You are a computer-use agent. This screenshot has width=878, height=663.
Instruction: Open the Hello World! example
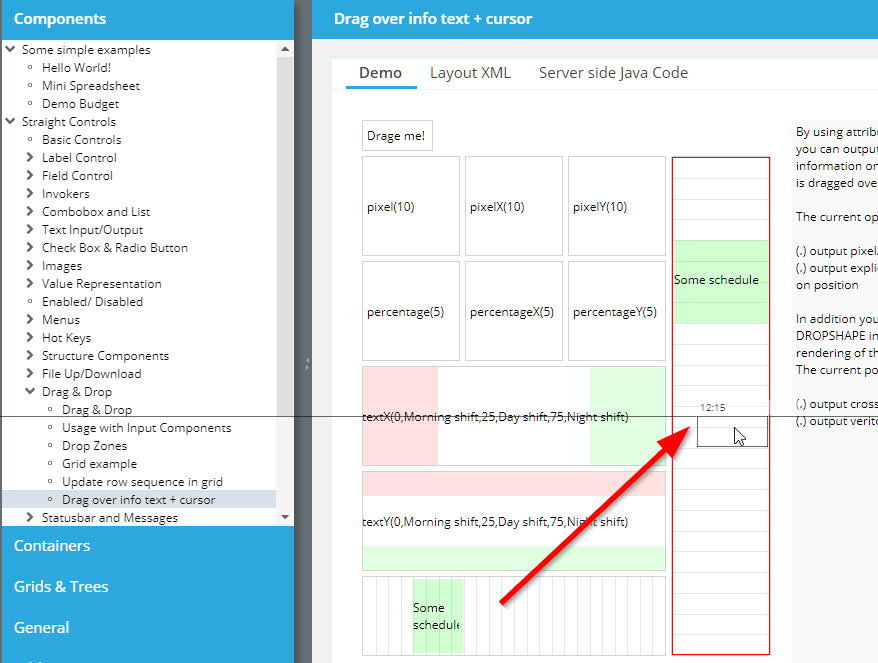pos(76,68)
